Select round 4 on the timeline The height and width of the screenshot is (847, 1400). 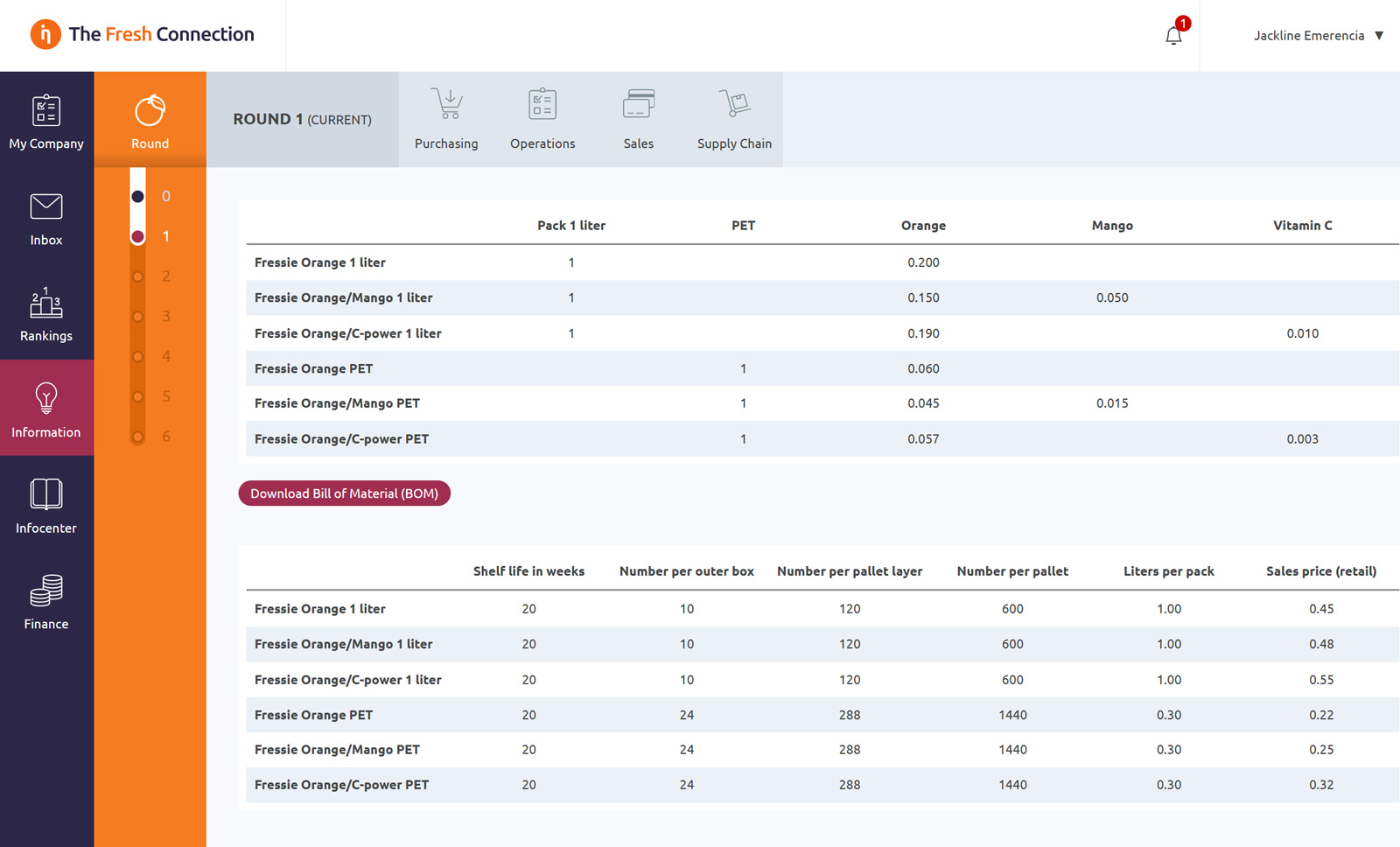click(x=138, y=356)
